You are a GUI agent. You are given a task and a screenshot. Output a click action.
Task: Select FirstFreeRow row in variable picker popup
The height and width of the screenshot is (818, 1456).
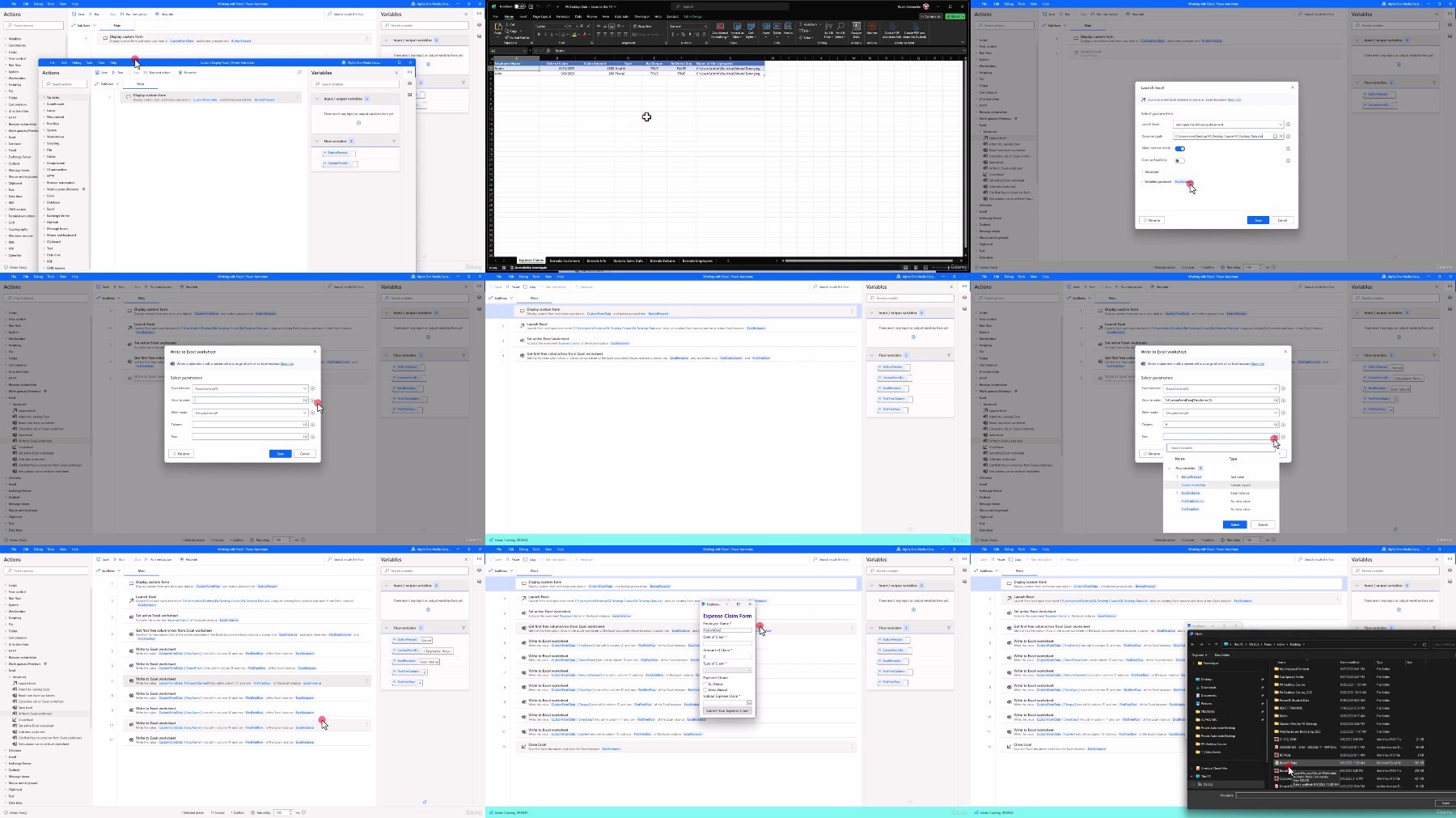point(1221,509)
